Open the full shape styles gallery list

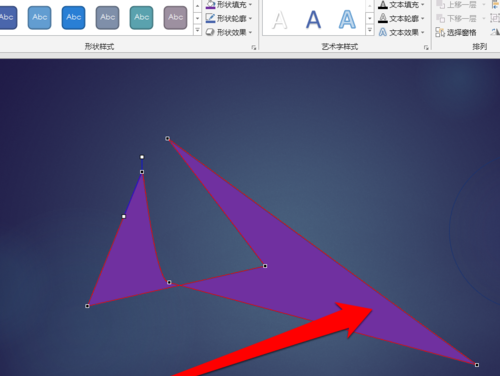click(197, 31)
